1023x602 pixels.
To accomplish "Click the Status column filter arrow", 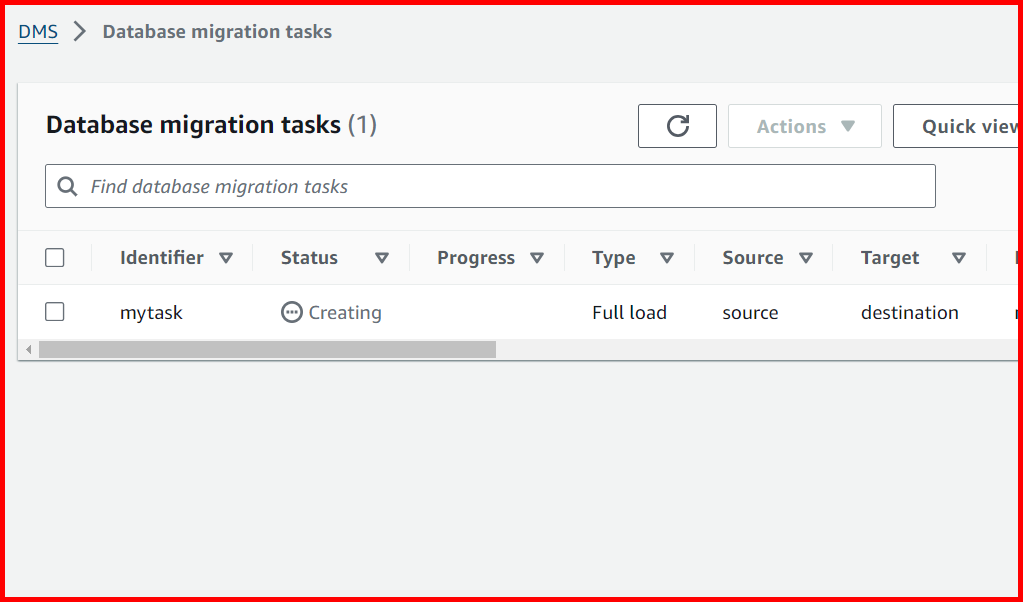I will (383, 257).
